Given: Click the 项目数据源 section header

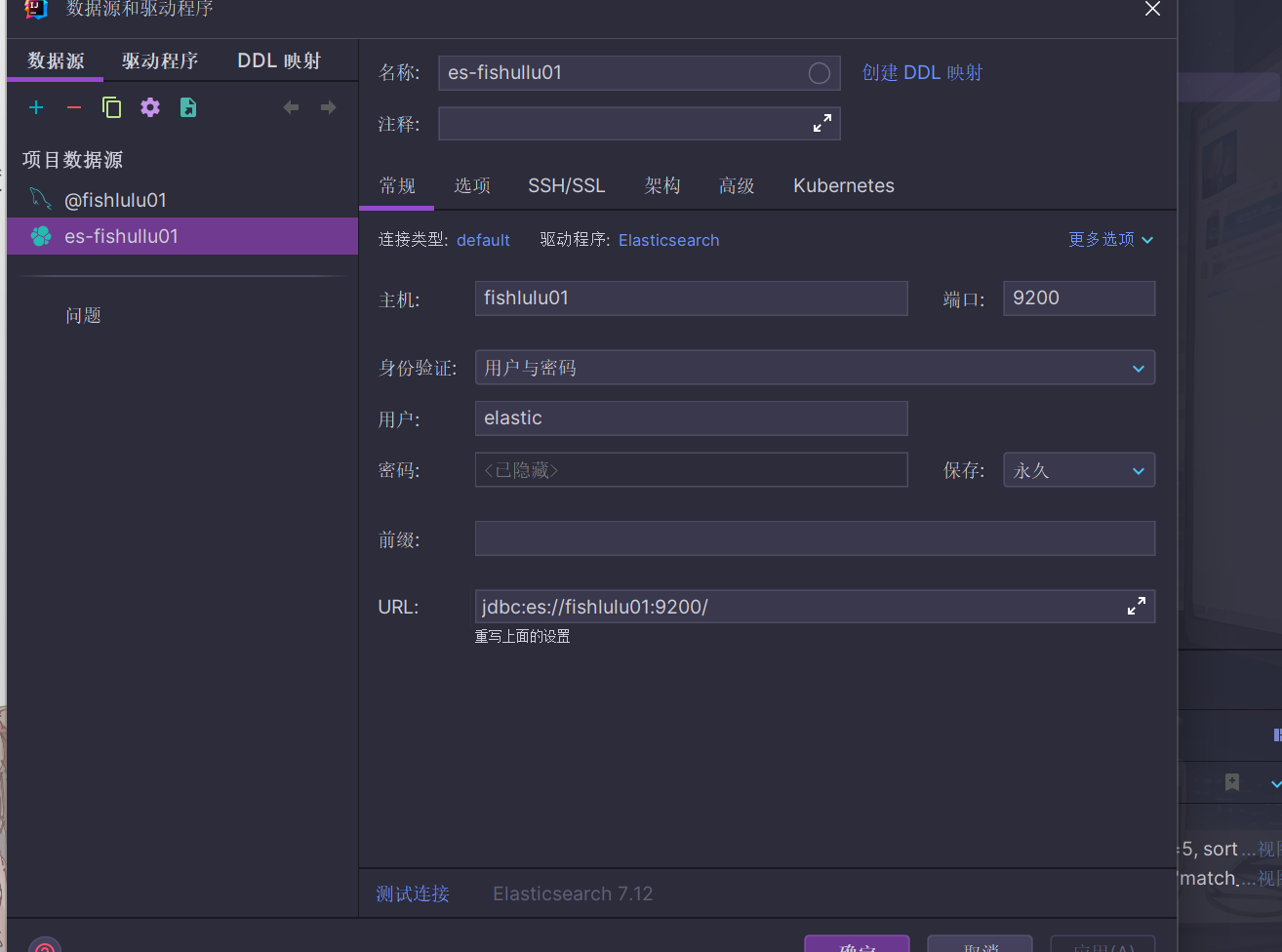Looking at the screenshot, I should click(73, 160).
